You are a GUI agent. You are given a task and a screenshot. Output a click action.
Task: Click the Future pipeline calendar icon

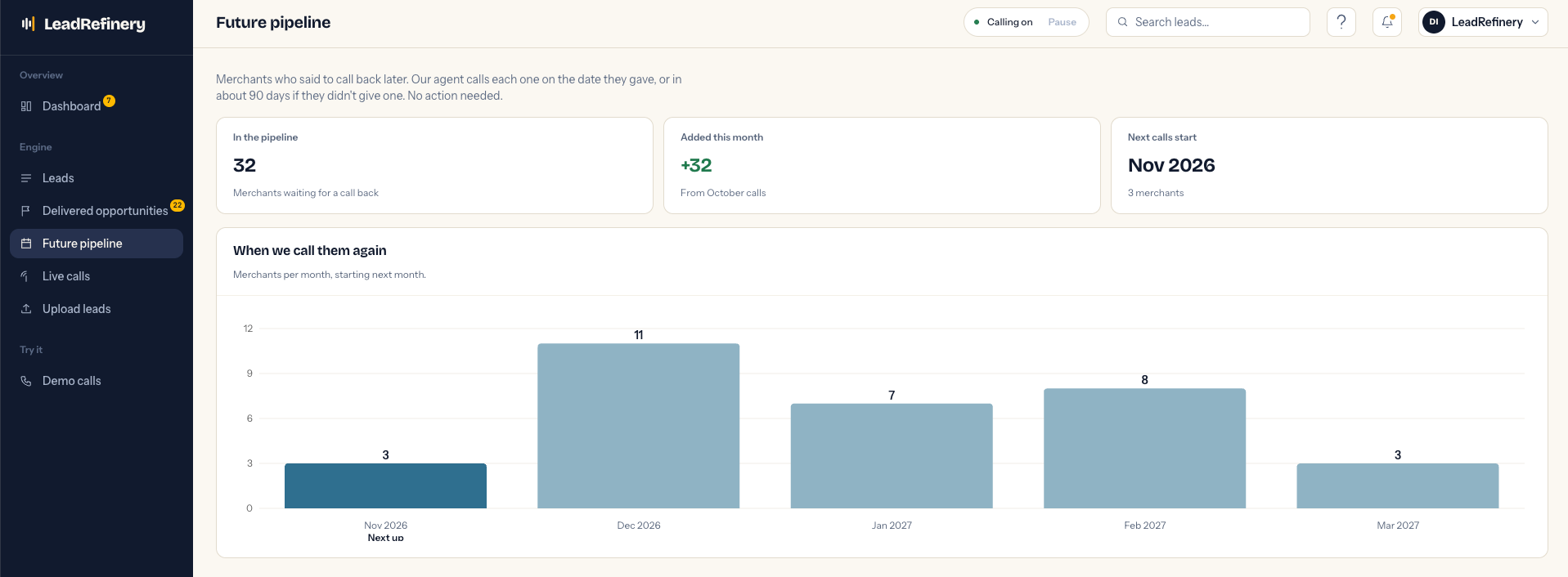coord(26,244)
